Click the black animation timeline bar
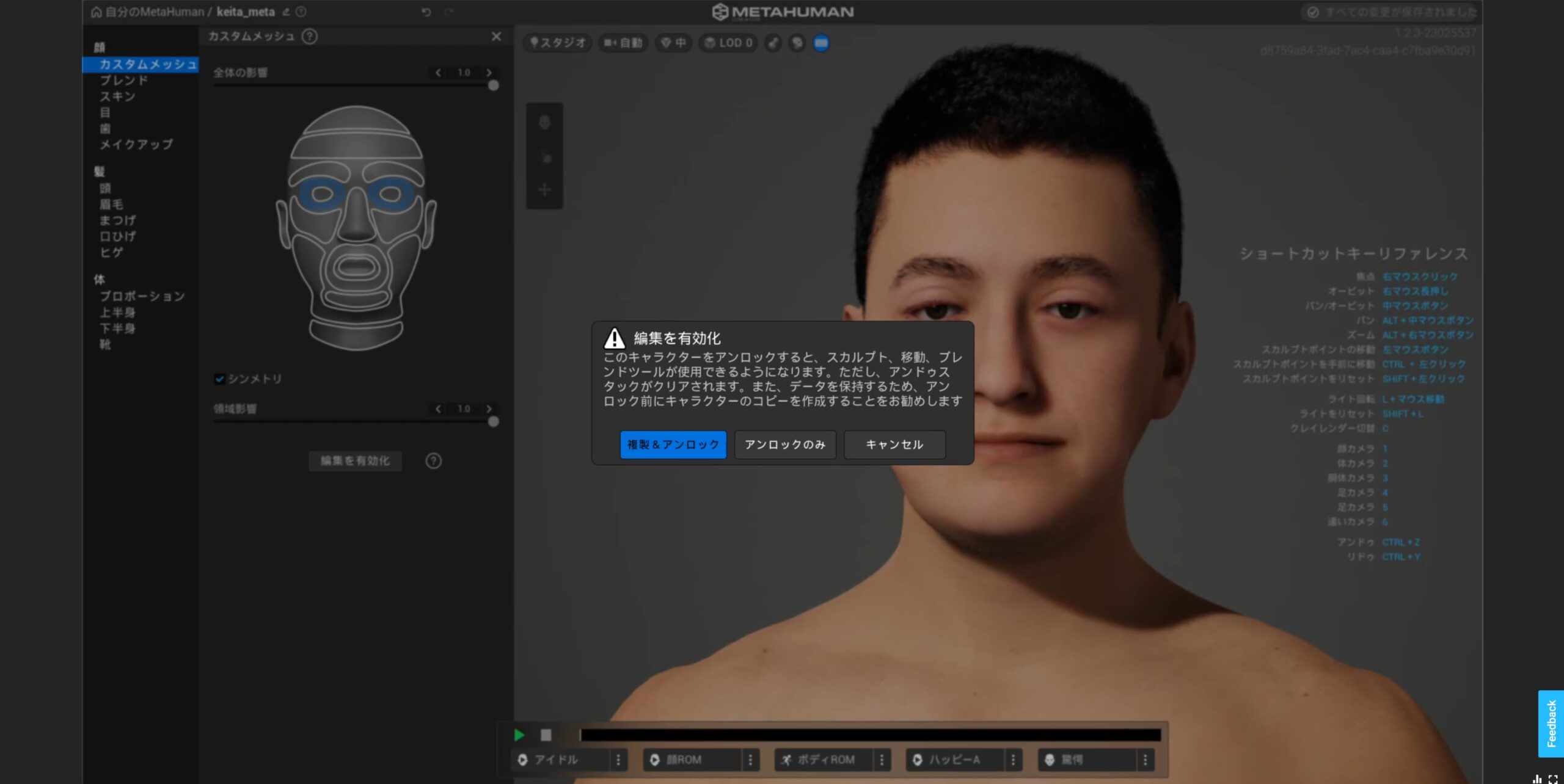This screenshot has height=784, width=1564. (870, 735)
